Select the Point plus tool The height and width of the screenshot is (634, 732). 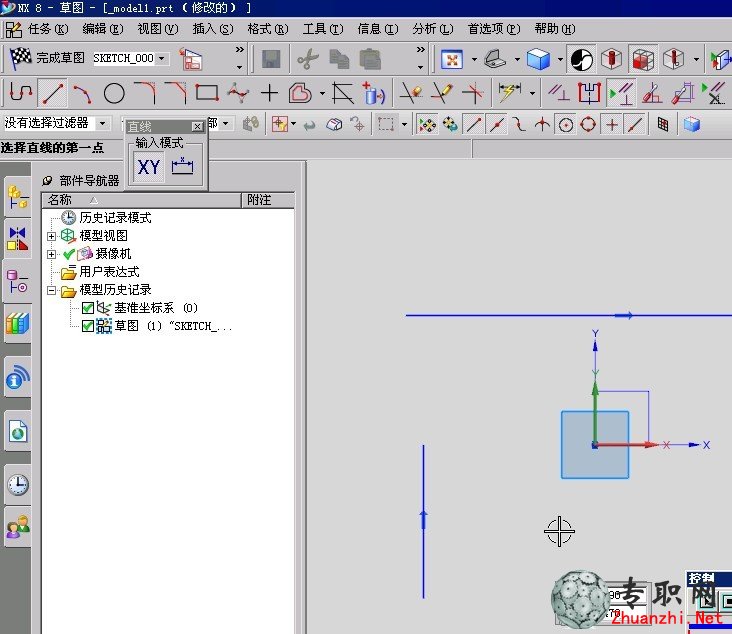pyautogui.click(x=269, y=93)
